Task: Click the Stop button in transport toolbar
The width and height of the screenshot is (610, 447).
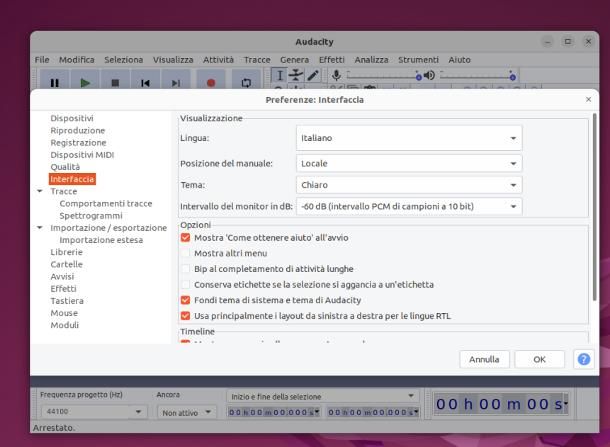Action: 115,82
